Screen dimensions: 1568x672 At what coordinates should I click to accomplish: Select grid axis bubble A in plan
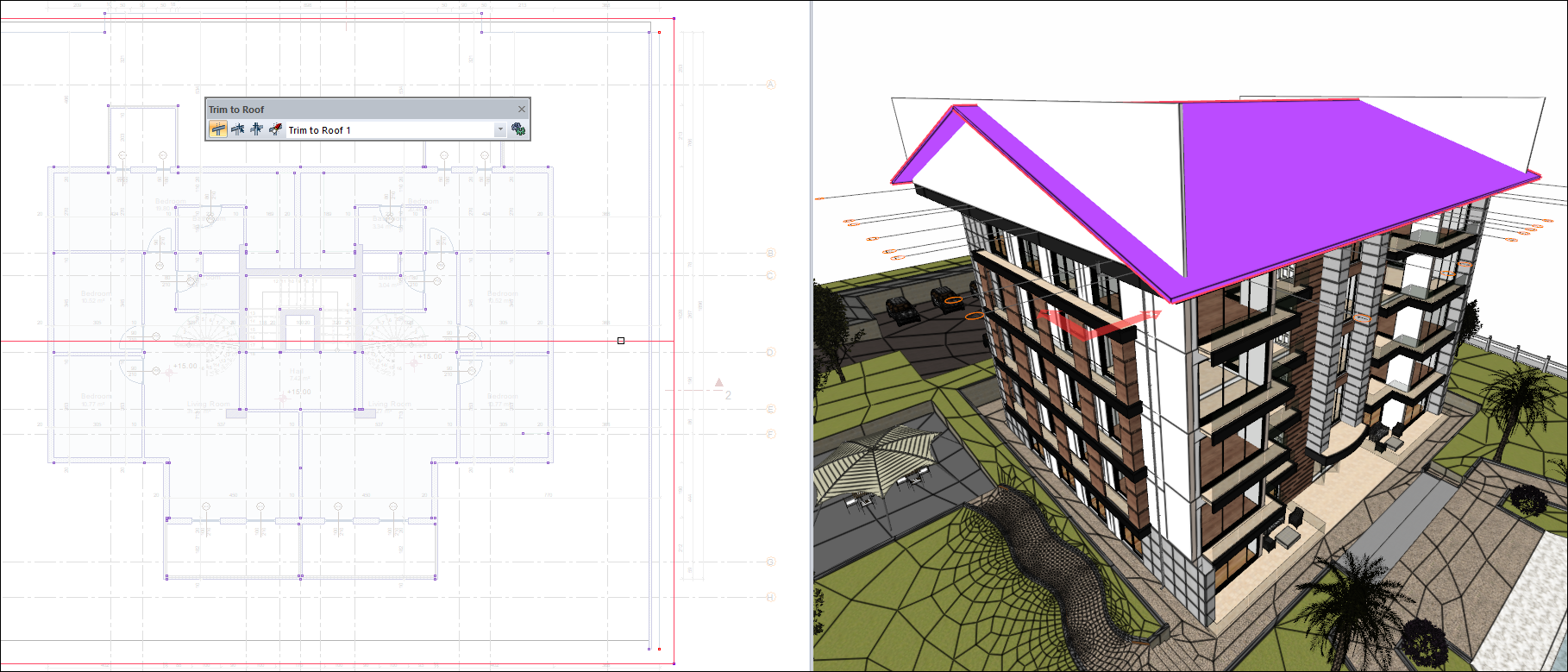click(x=771, y=85)
